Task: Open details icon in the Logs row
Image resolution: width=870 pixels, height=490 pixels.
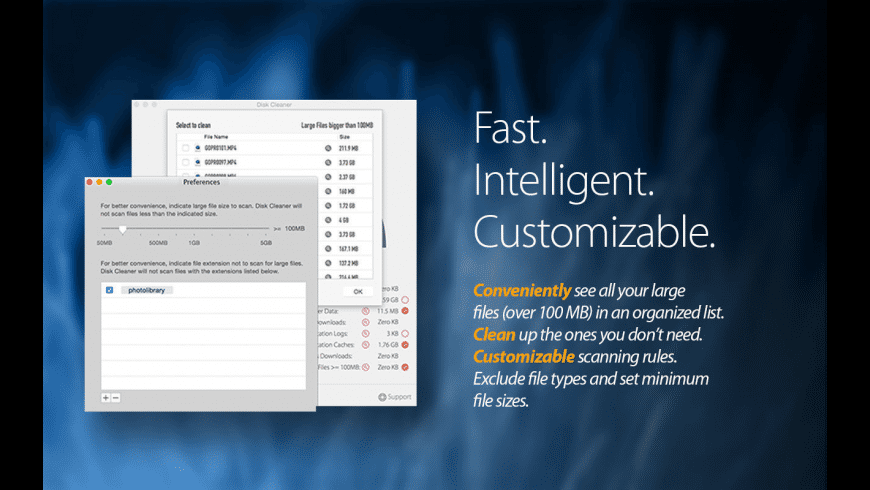Action: click(366, 334)
